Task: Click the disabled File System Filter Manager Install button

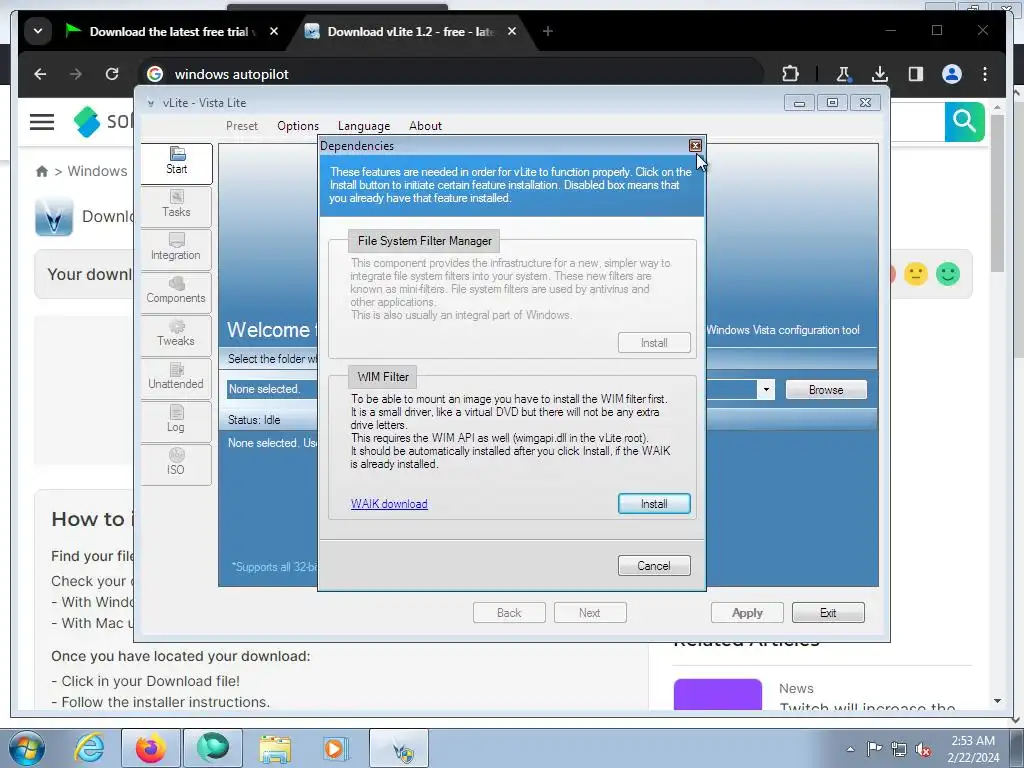Action: point(654,343)
